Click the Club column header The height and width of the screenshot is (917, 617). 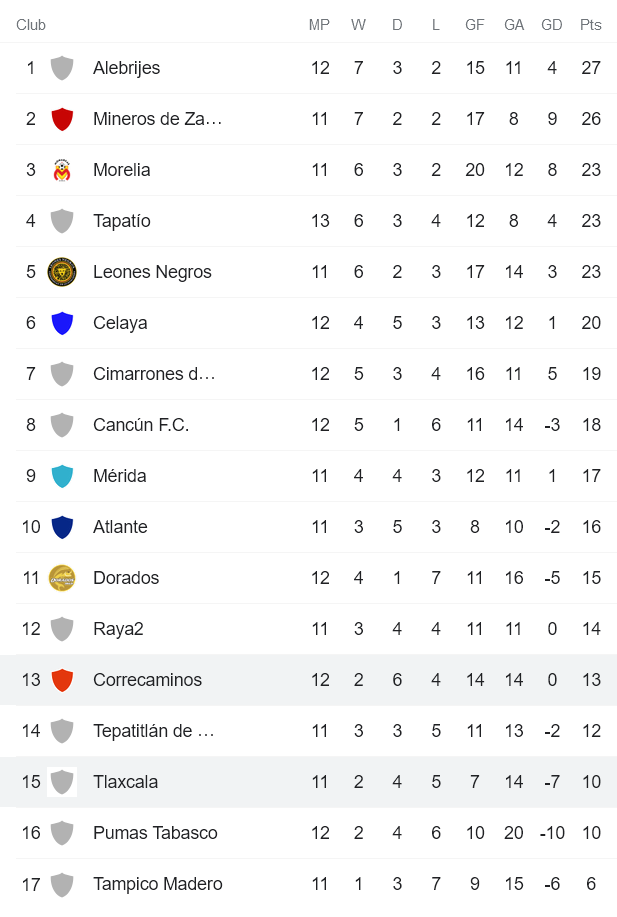(x=31, y=25)
